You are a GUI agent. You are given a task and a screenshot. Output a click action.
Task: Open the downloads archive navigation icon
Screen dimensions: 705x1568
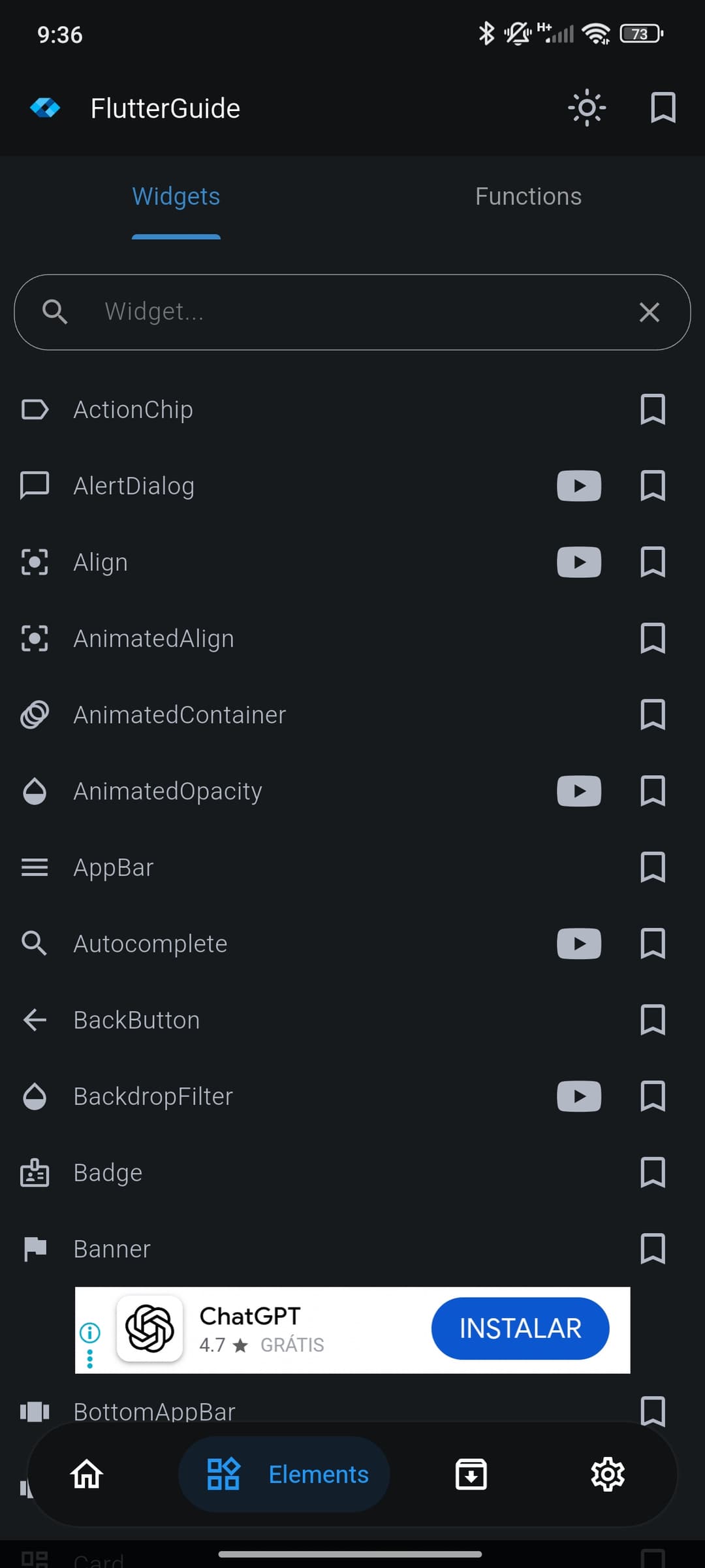[x=471, y=1474]
